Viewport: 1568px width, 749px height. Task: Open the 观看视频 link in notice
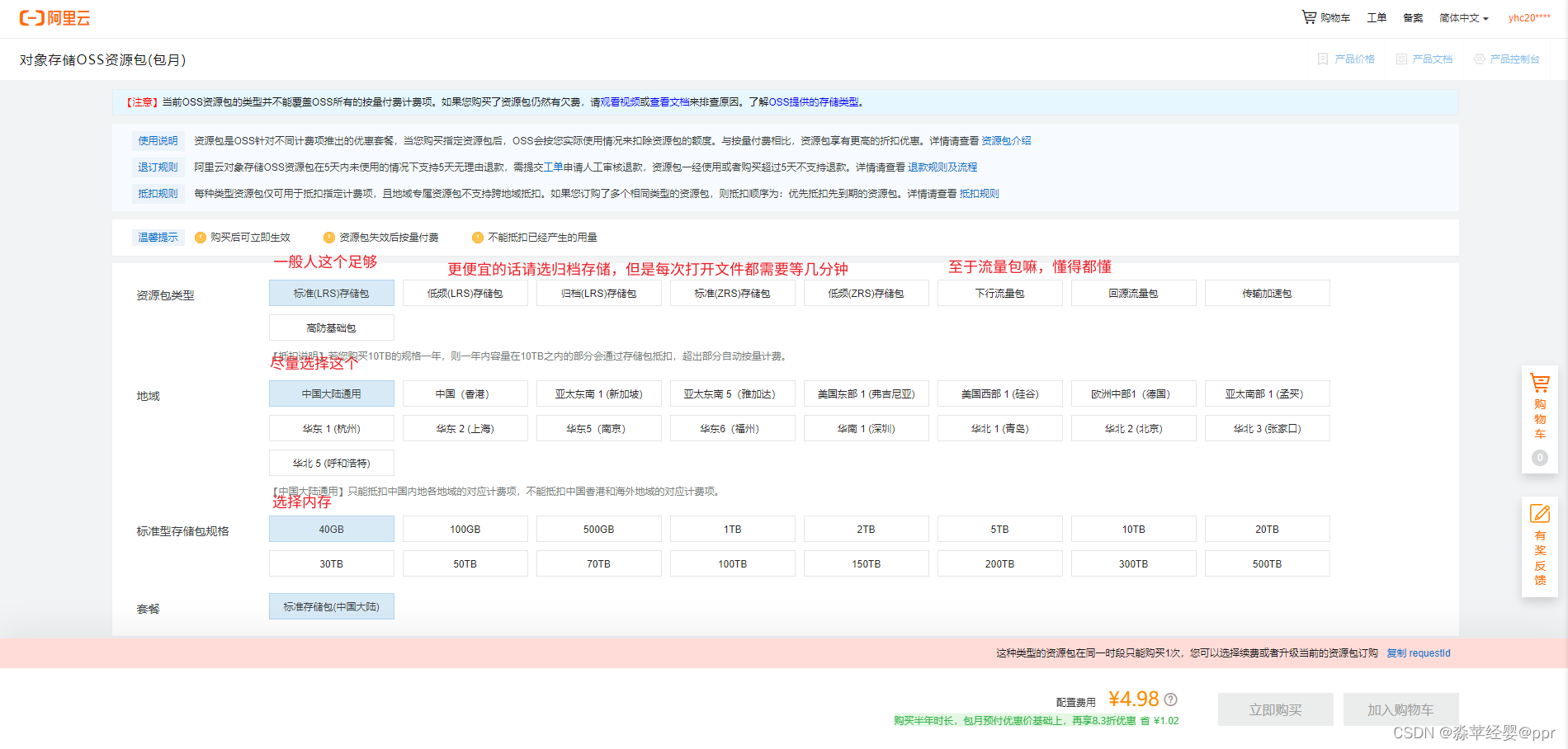click(620, 102)
